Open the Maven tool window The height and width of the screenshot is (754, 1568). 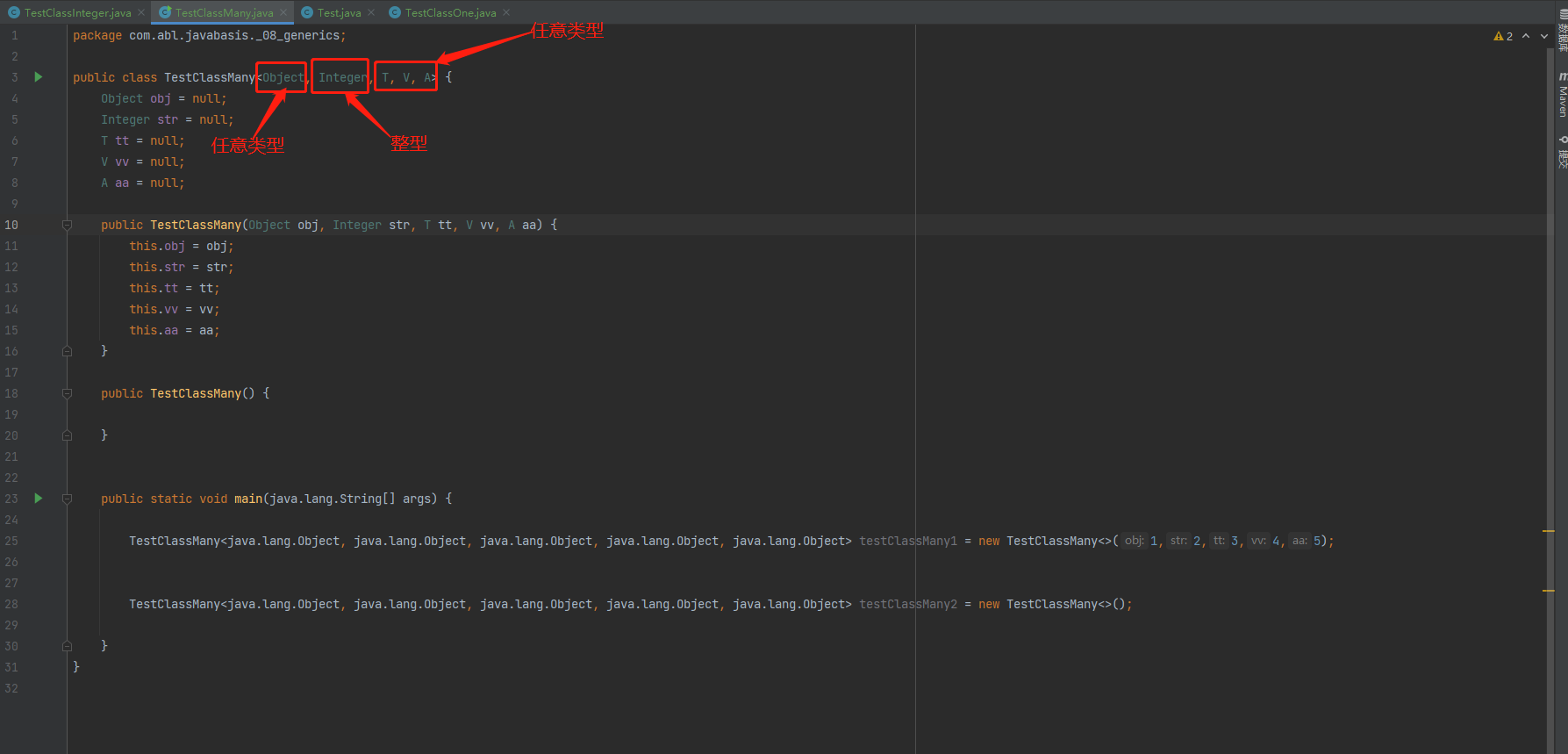point(1563,95)
